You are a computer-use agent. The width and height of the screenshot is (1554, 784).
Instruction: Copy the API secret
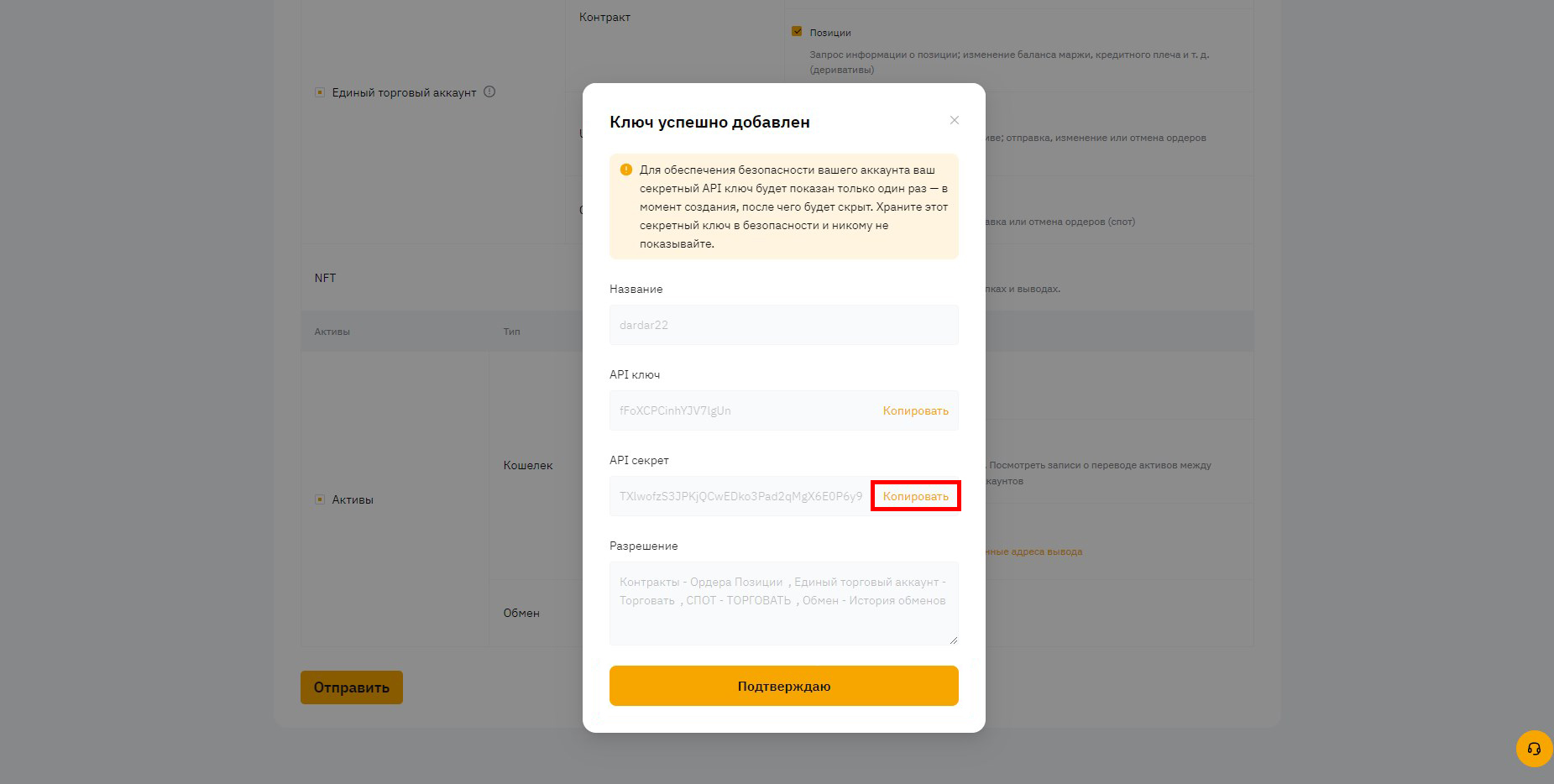coord(915,496)
